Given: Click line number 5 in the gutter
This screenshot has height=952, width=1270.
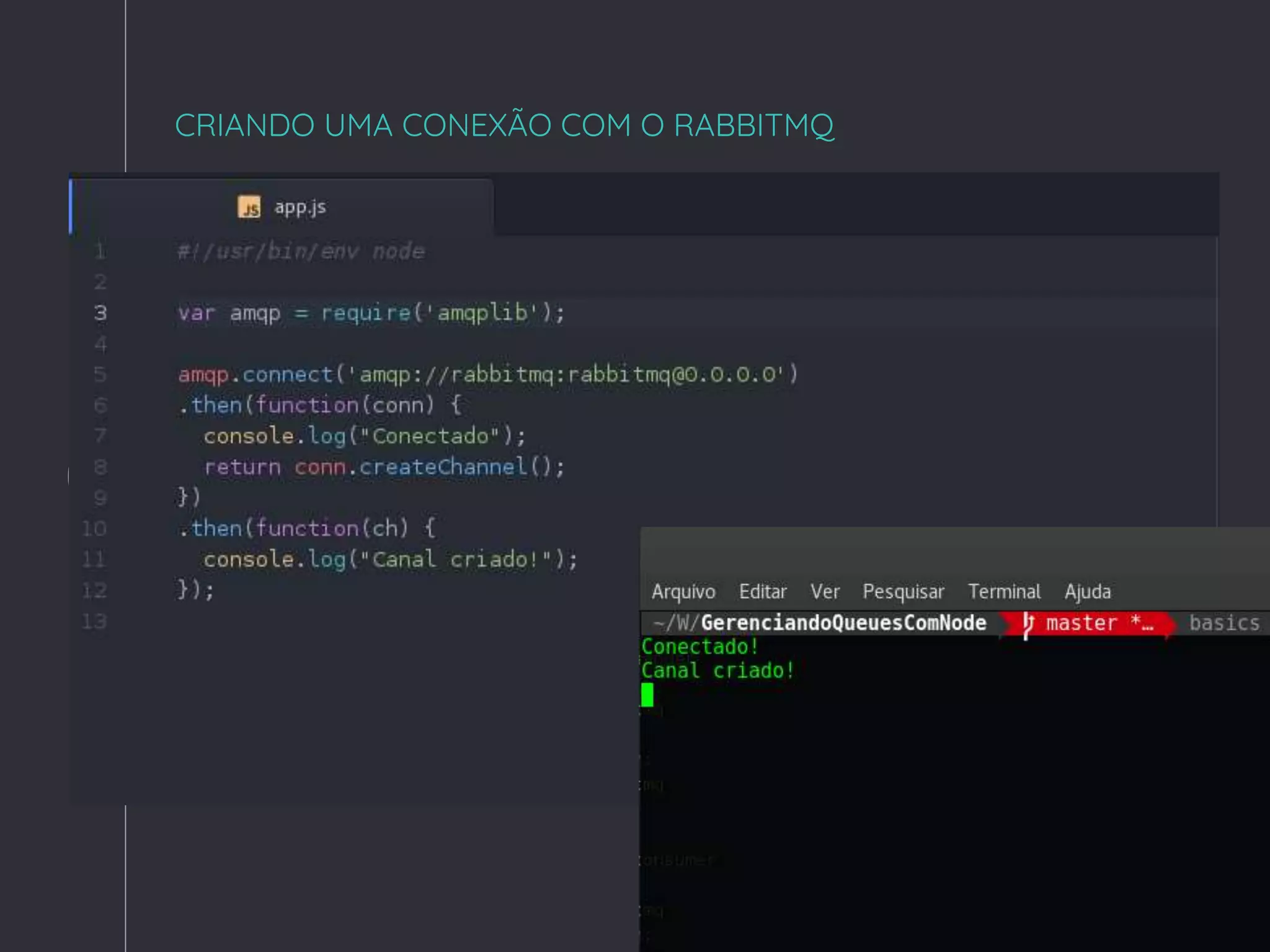Looking at the screenshot, I should click(100, 374).
